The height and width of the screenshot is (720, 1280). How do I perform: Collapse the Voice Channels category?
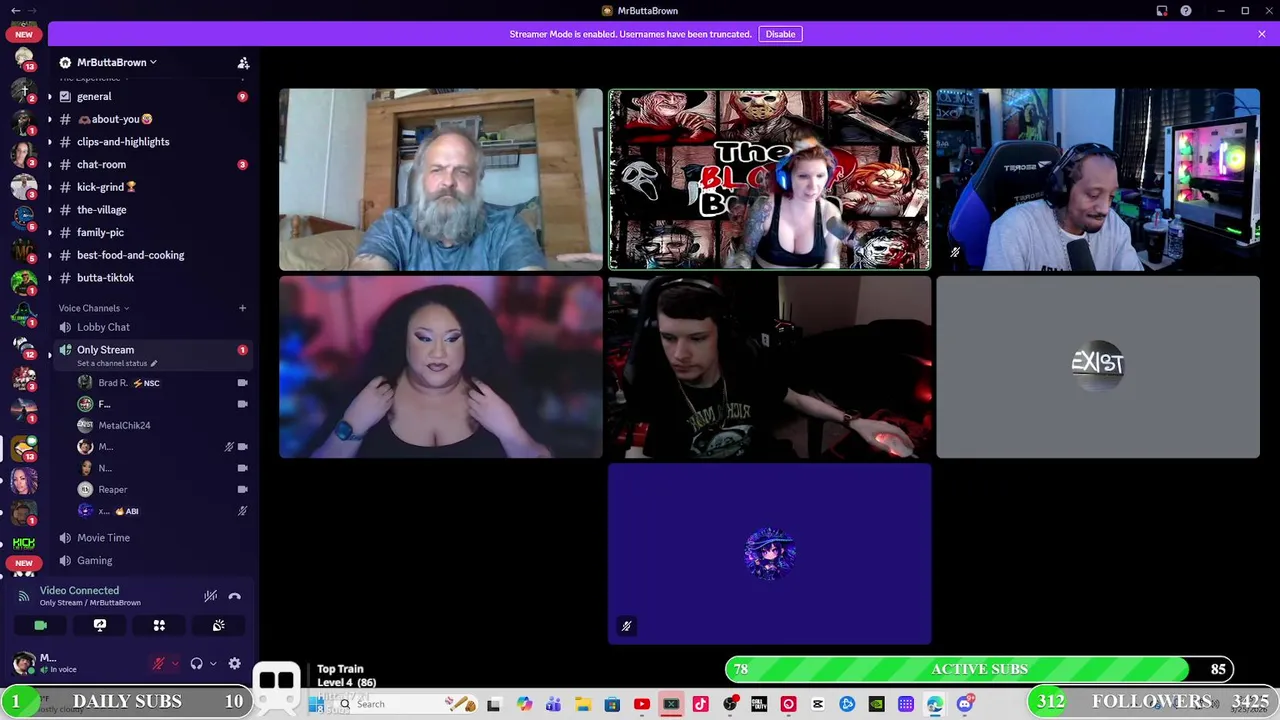click(x=93, y=308)
